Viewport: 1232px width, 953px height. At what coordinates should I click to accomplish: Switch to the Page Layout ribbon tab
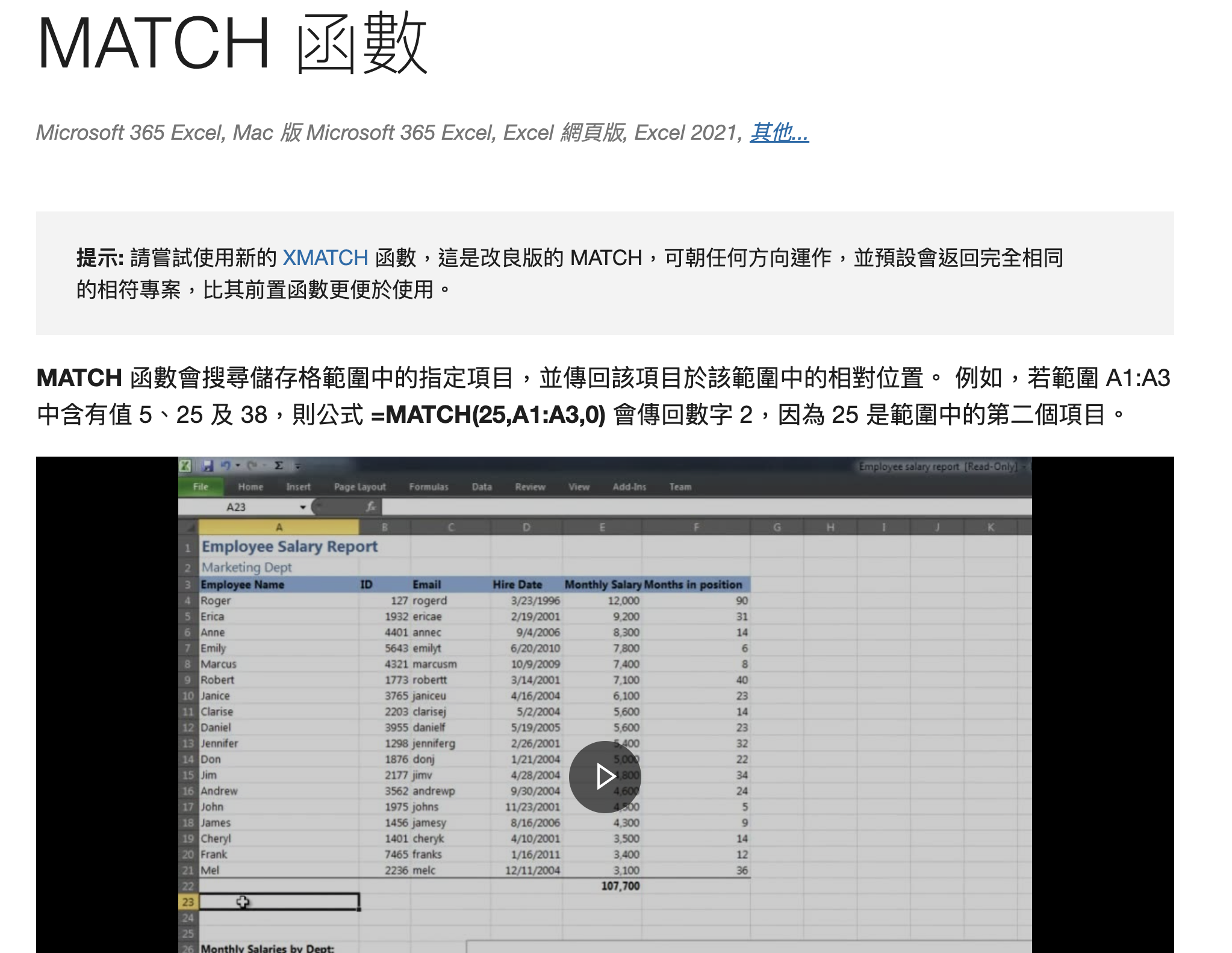359,487
